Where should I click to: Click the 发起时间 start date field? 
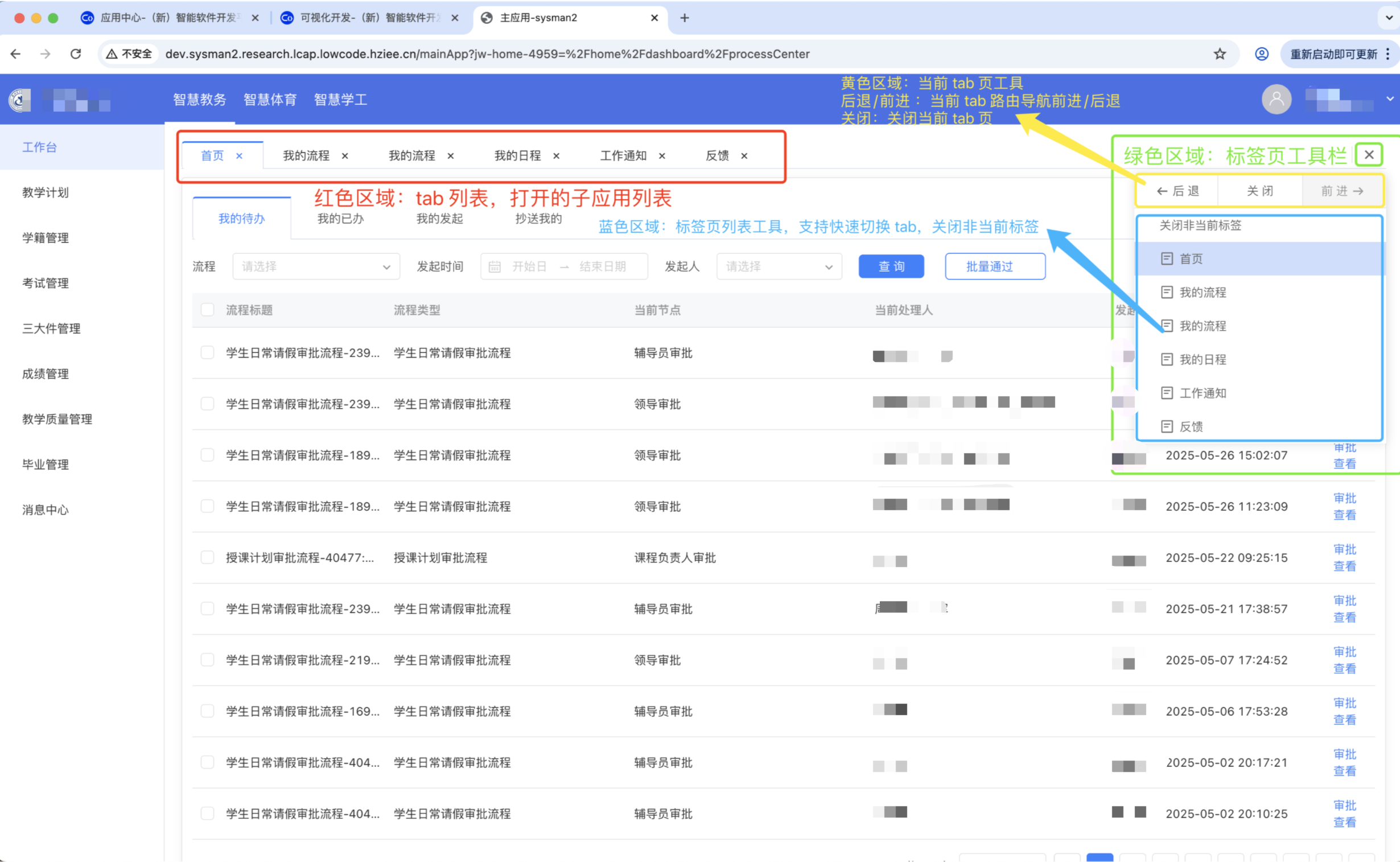[x=529, y=266]
